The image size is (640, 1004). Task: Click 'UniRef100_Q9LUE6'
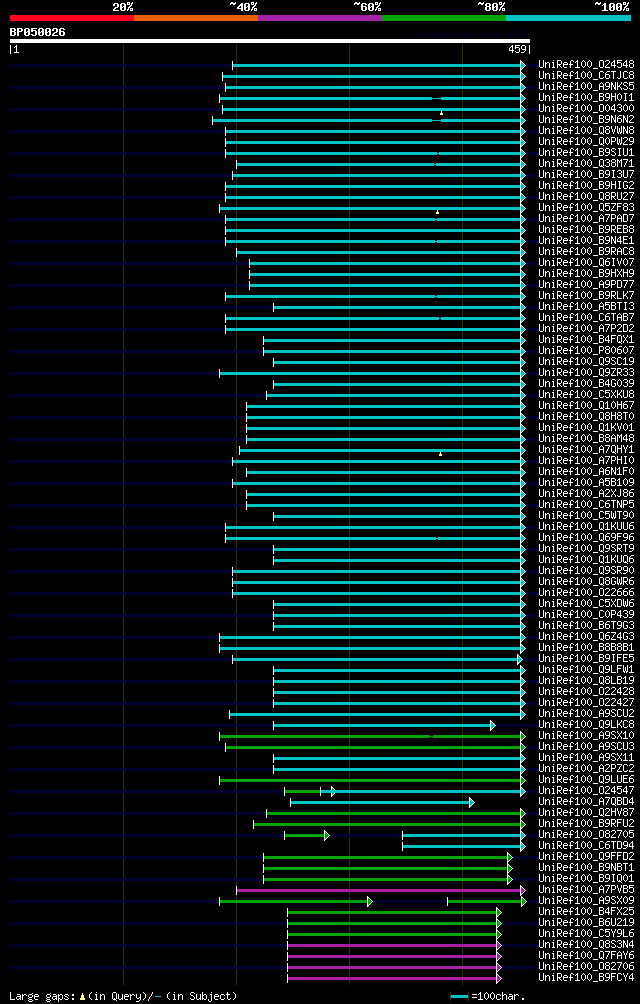[x=586, y=780]
